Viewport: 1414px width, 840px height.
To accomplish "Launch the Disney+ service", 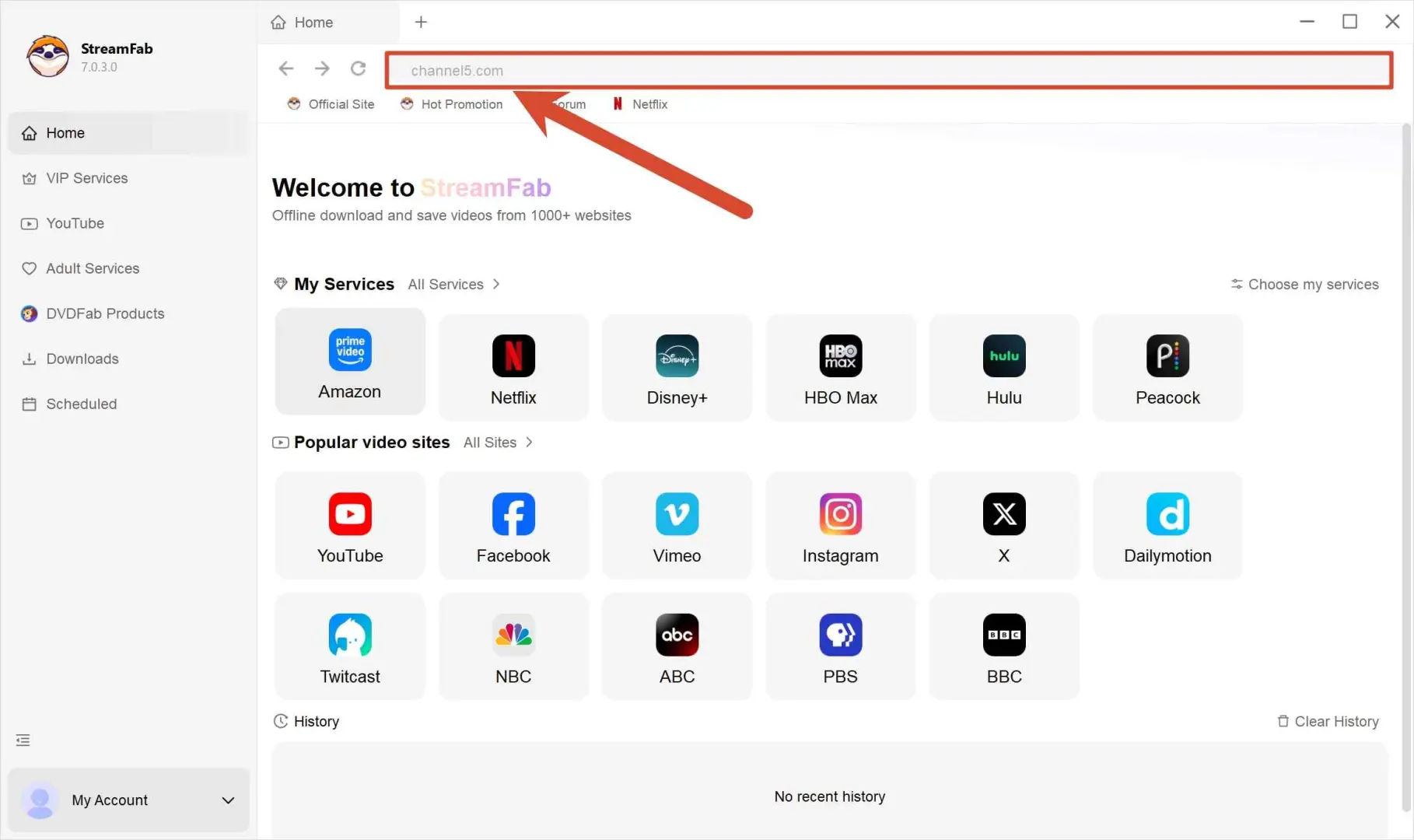I will coord(677,368).
